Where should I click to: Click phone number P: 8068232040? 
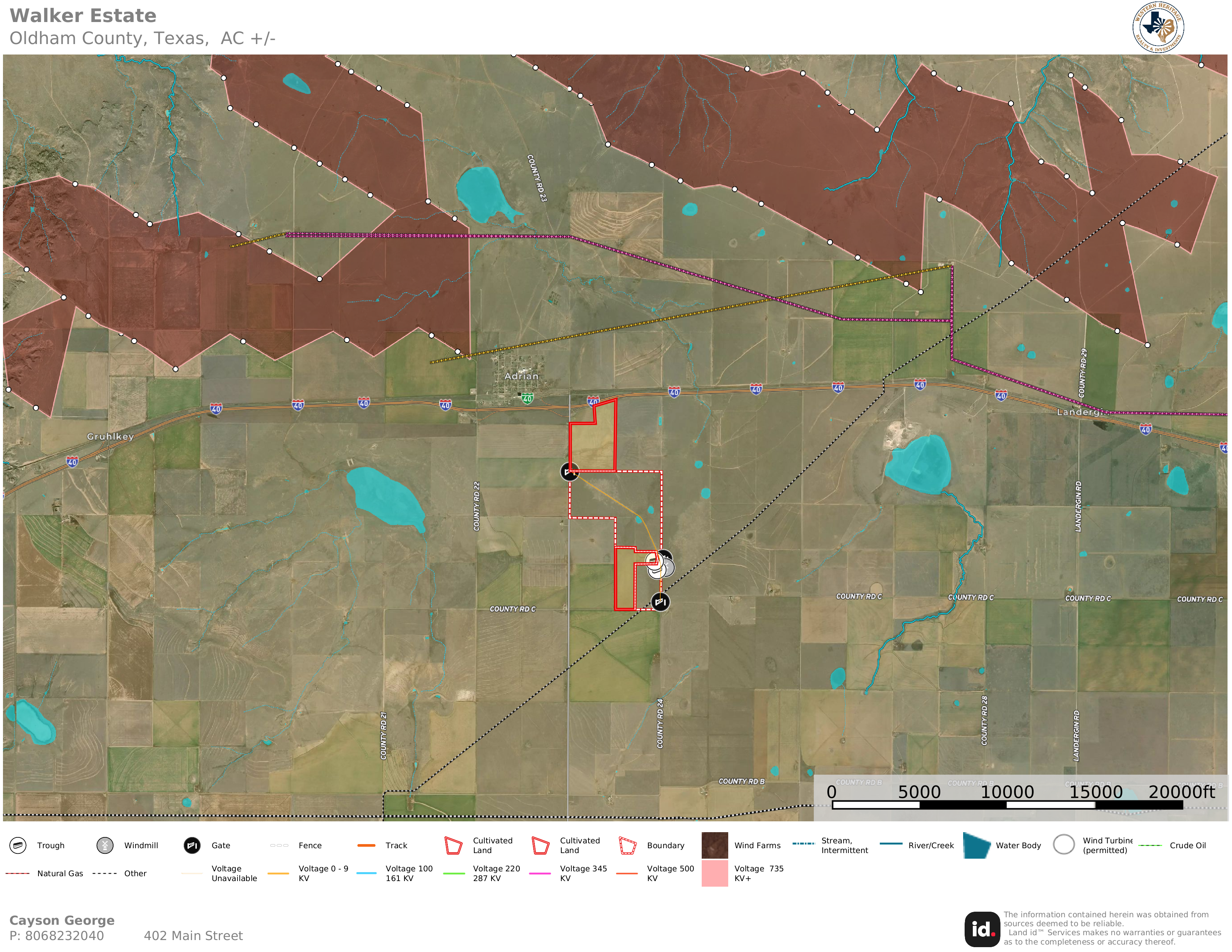56,936
